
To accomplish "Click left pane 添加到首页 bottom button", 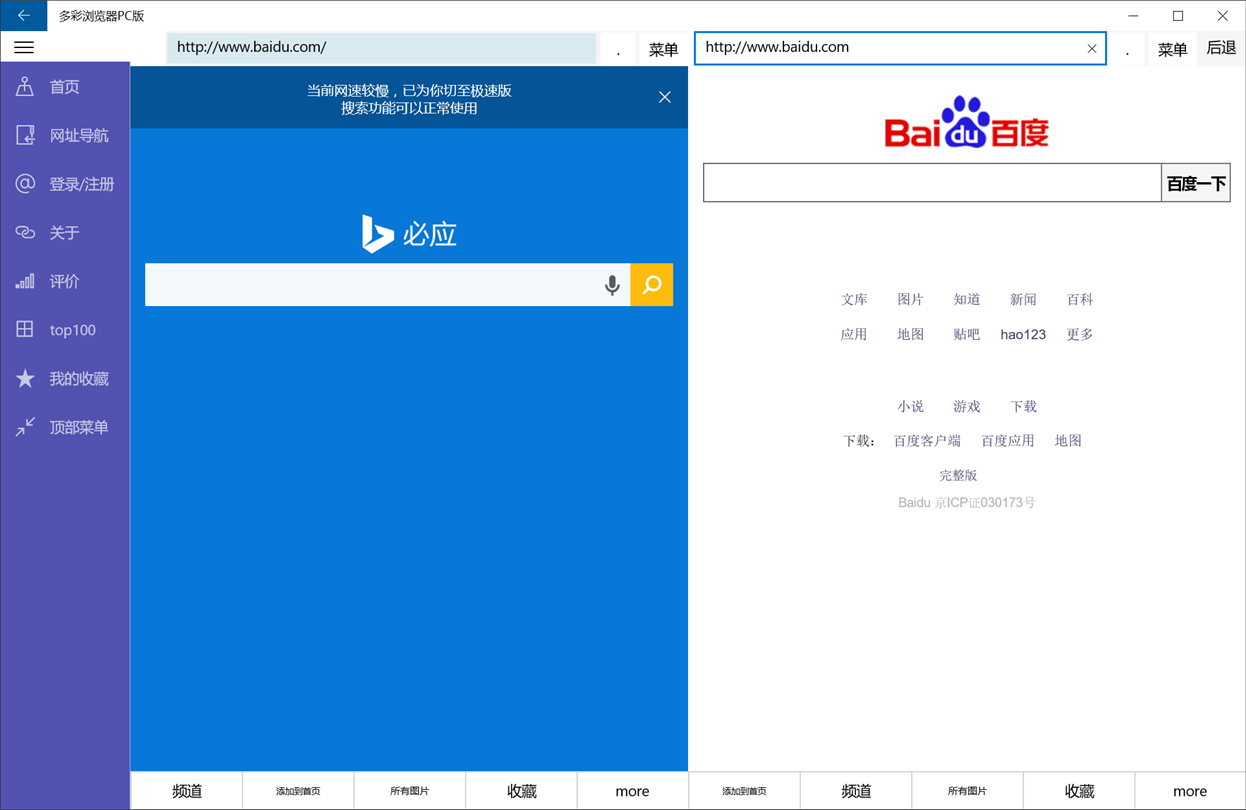I will point(298,791).
